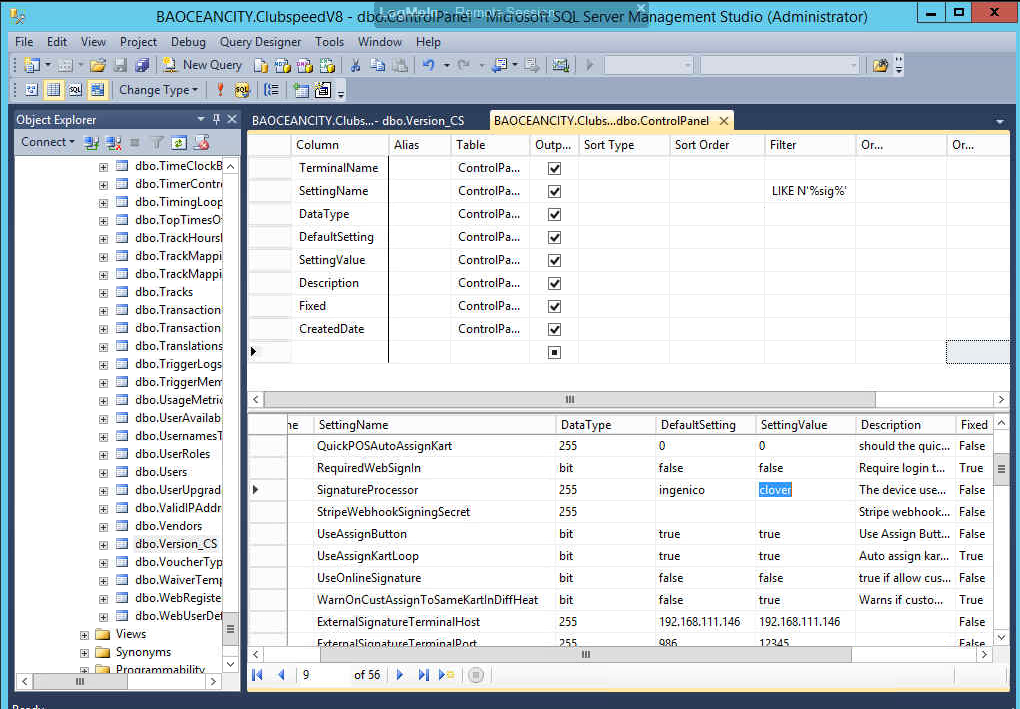Click the Move First record button

(257, 675)
